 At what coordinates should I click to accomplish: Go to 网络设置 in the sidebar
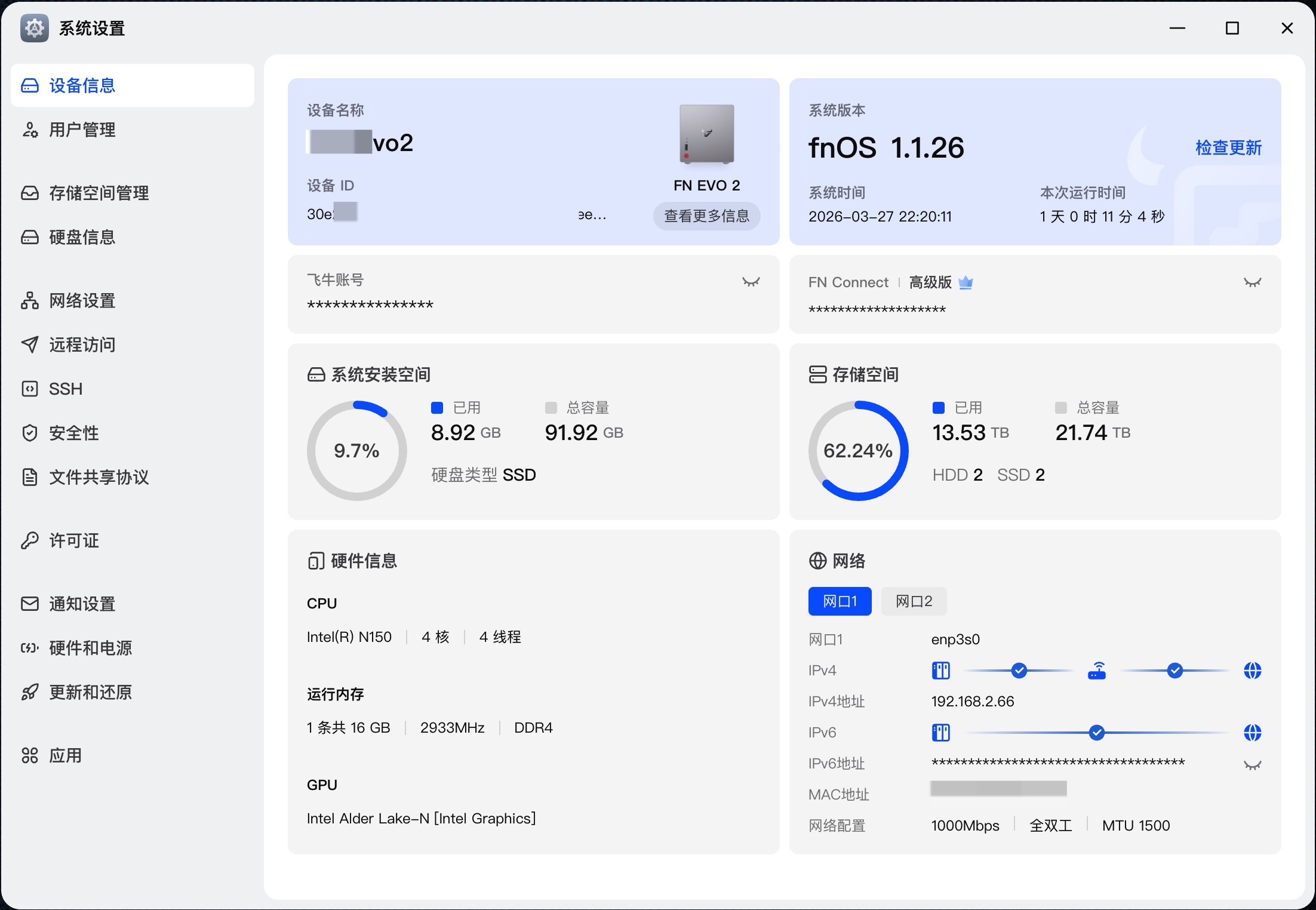82,300
